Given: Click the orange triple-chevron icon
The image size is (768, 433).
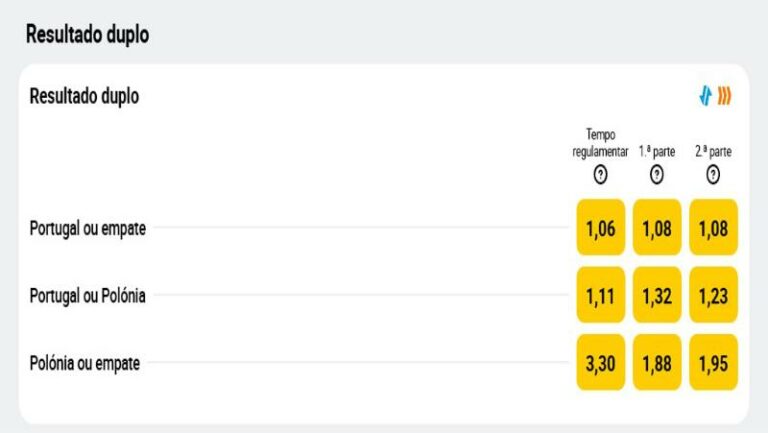Looking at the screenshot, I should [x=725, y=96].
